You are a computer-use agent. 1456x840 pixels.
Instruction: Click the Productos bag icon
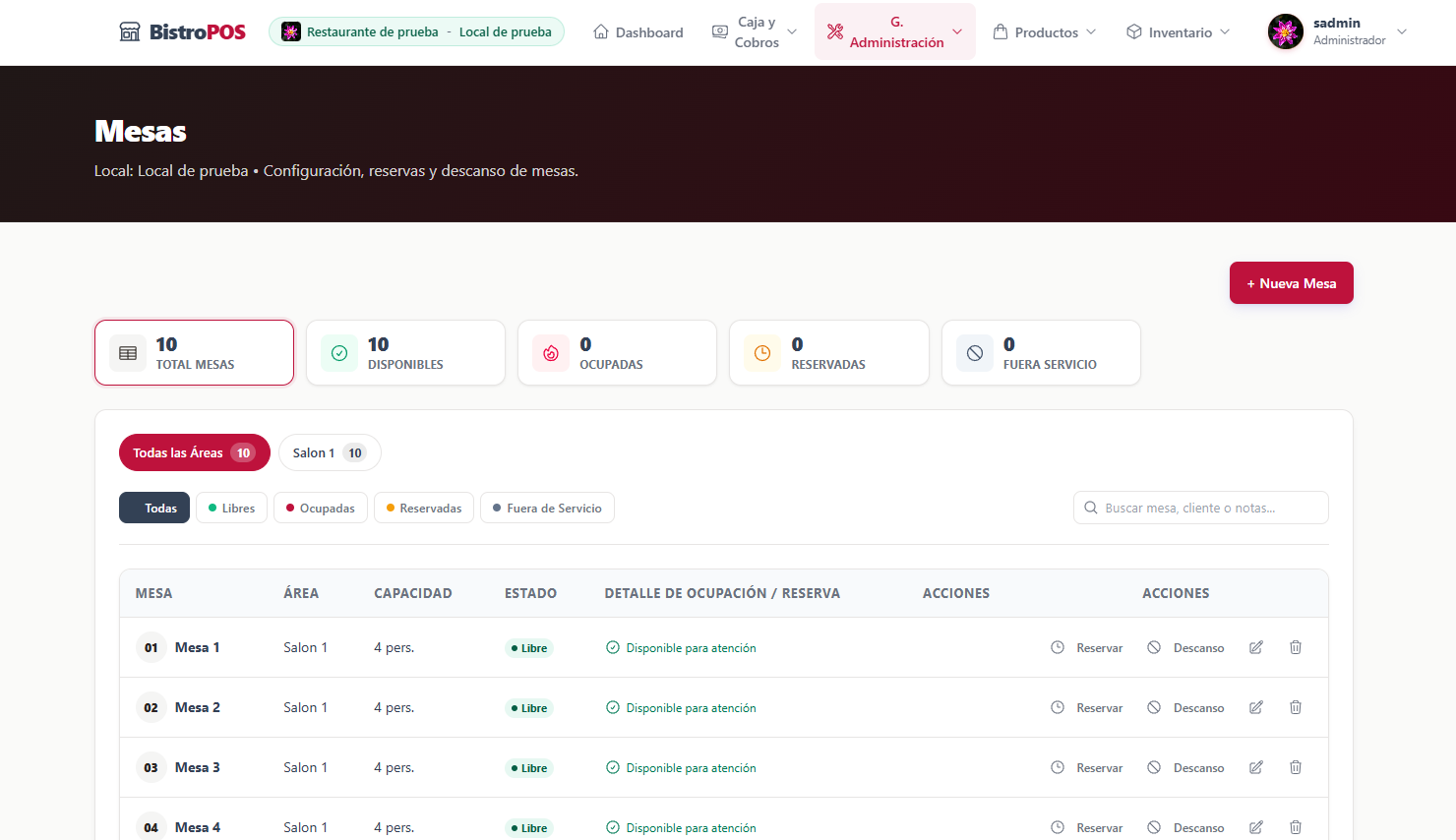pos(1001,31)
